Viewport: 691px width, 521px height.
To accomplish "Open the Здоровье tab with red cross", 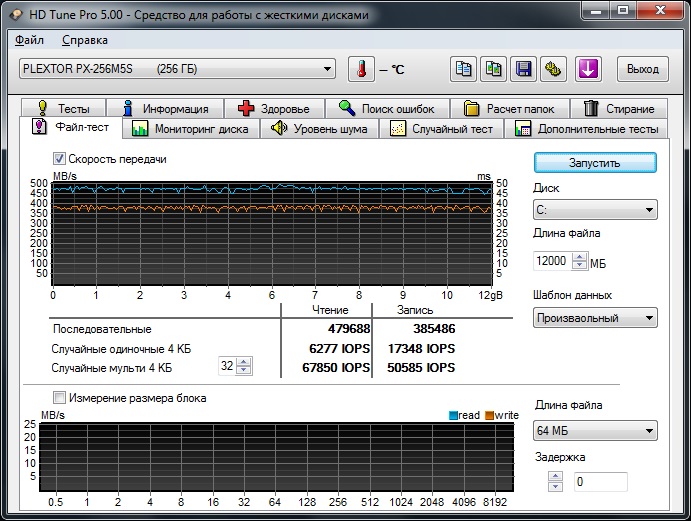I will click(x=273, y=108).
